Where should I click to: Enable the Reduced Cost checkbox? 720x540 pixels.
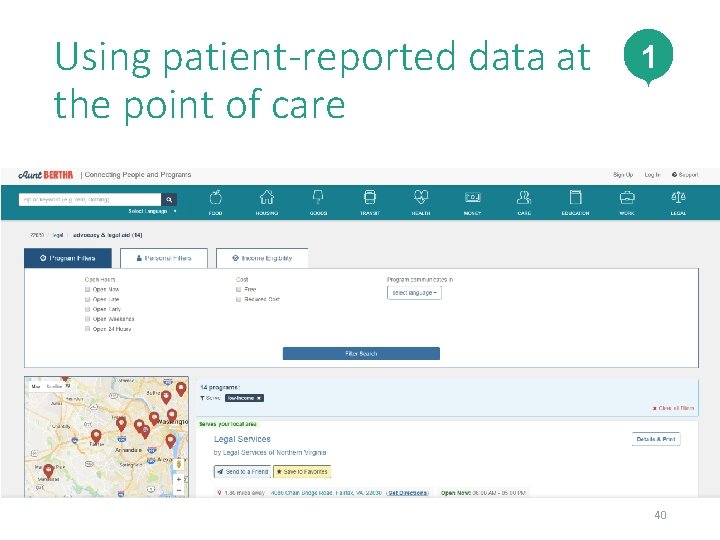click(x=238, y=299)
